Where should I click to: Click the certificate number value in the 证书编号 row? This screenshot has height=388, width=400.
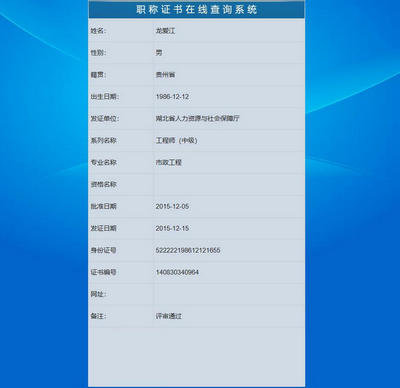click(177, 272)
